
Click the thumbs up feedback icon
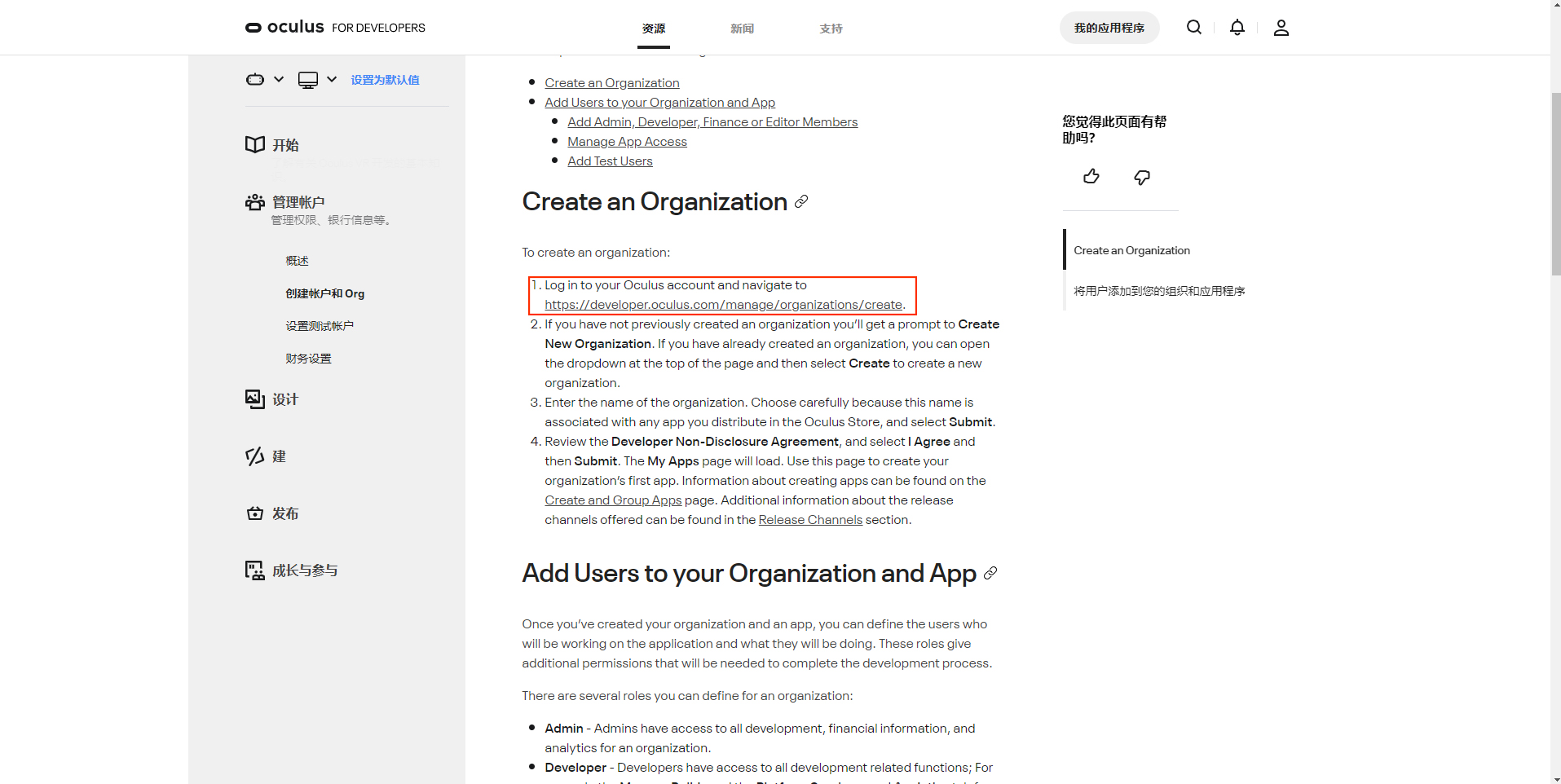(1091, 177)
